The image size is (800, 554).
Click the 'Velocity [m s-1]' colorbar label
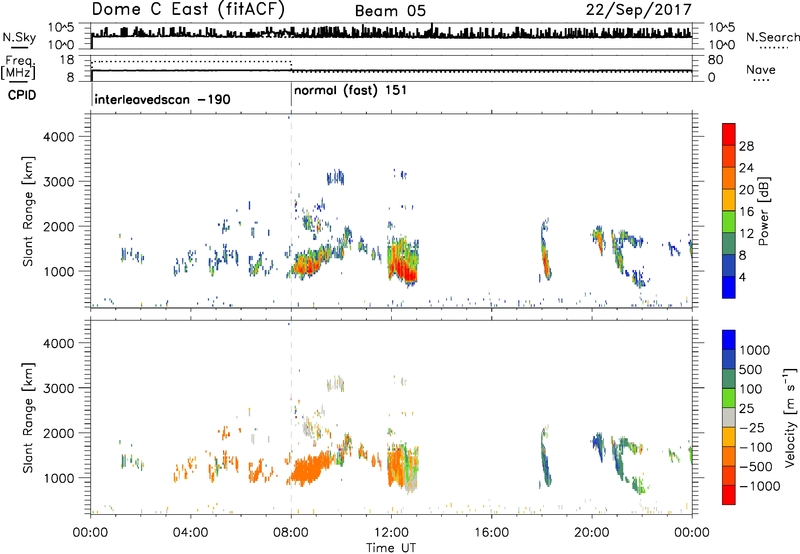pyautogui.click(x=790, y=417)
